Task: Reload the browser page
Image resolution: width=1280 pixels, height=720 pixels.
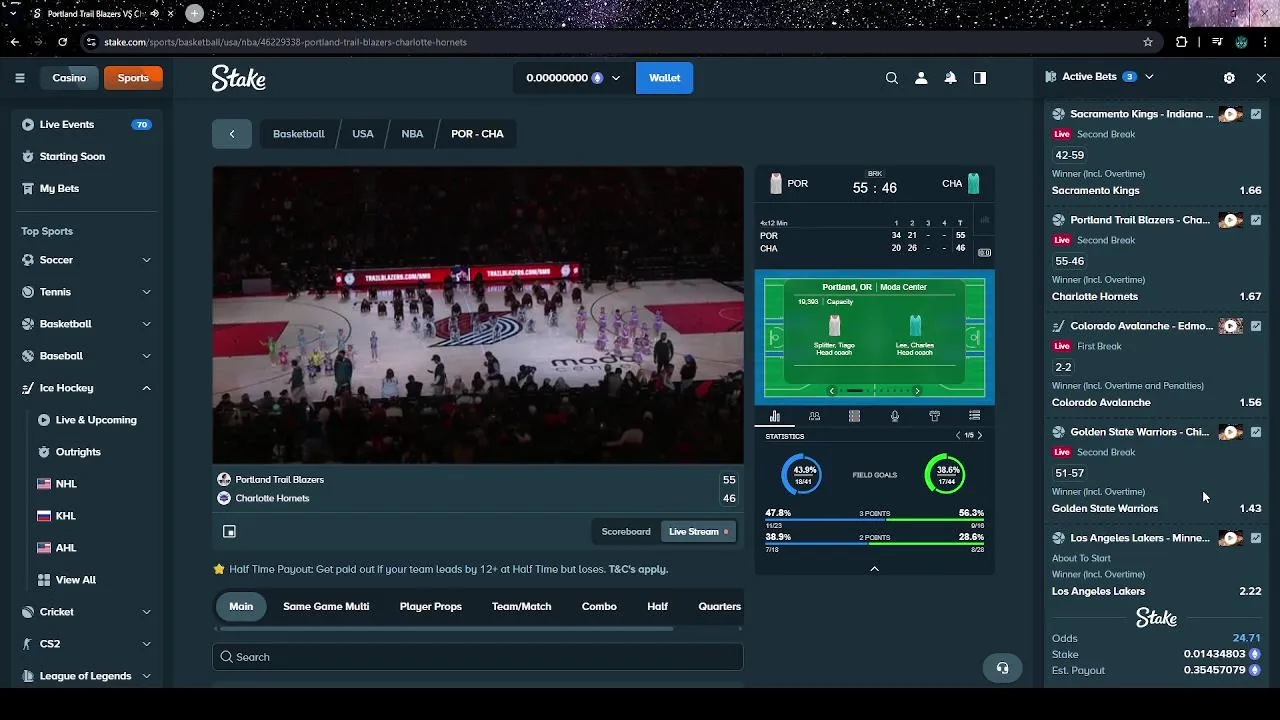Action: [x=62, y=42]
